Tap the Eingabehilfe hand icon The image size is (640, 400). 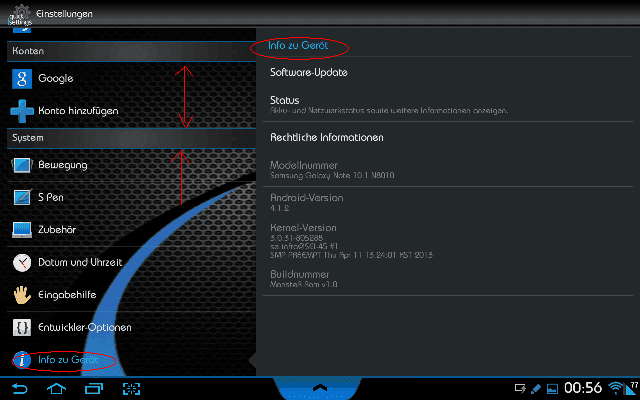click(x=22, y=295)
